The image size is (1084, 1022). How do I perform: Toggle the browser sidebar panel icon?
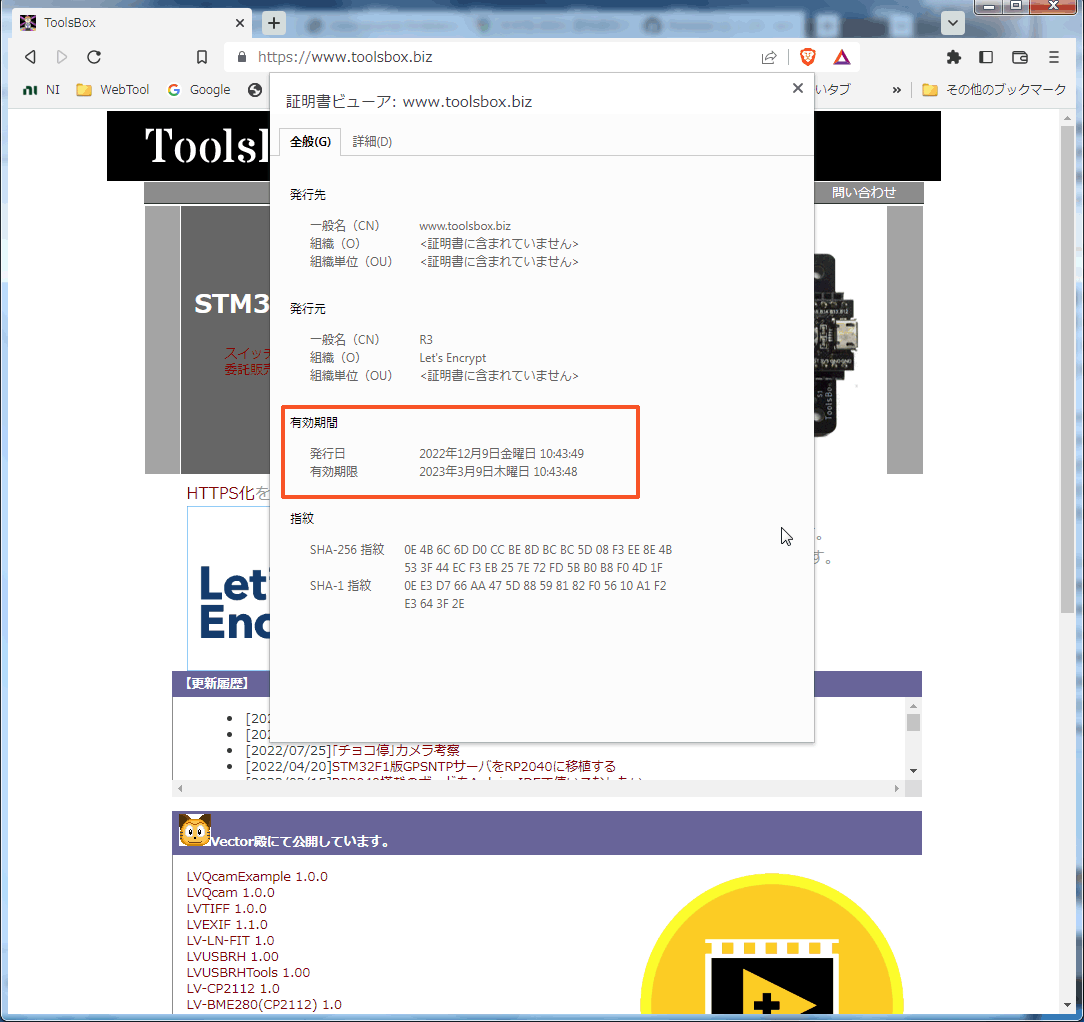(x=986, y=57)
